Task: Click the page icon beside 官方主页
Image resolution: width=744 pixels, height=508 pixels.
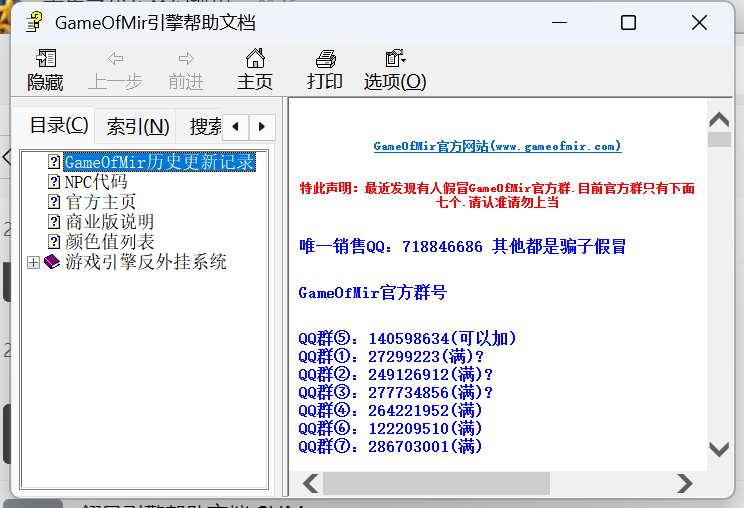Action: pos(54,202)
